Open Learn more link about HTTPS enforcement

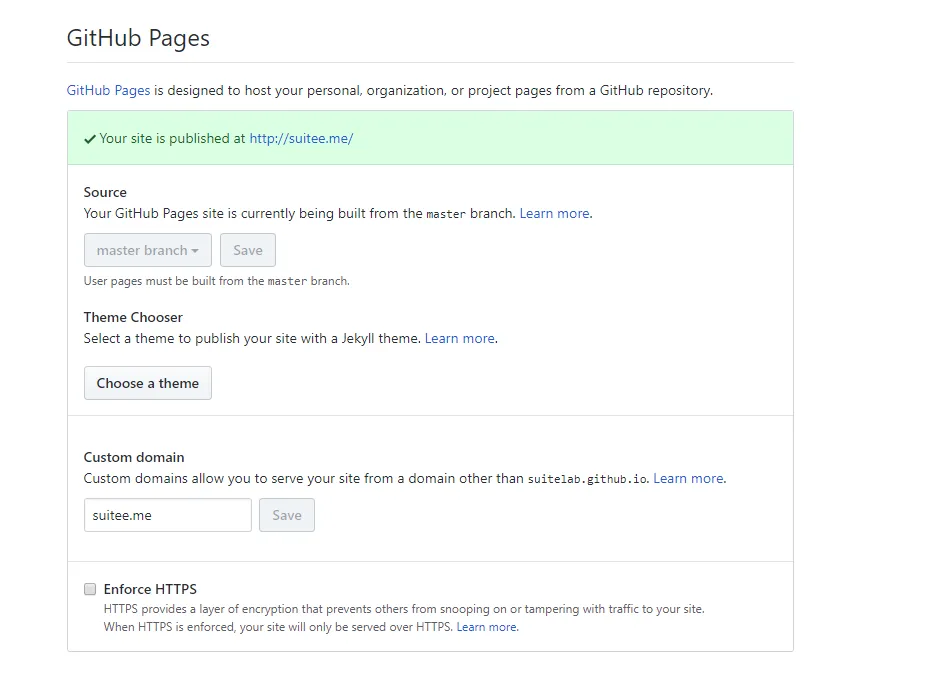(x=487, y=627)
